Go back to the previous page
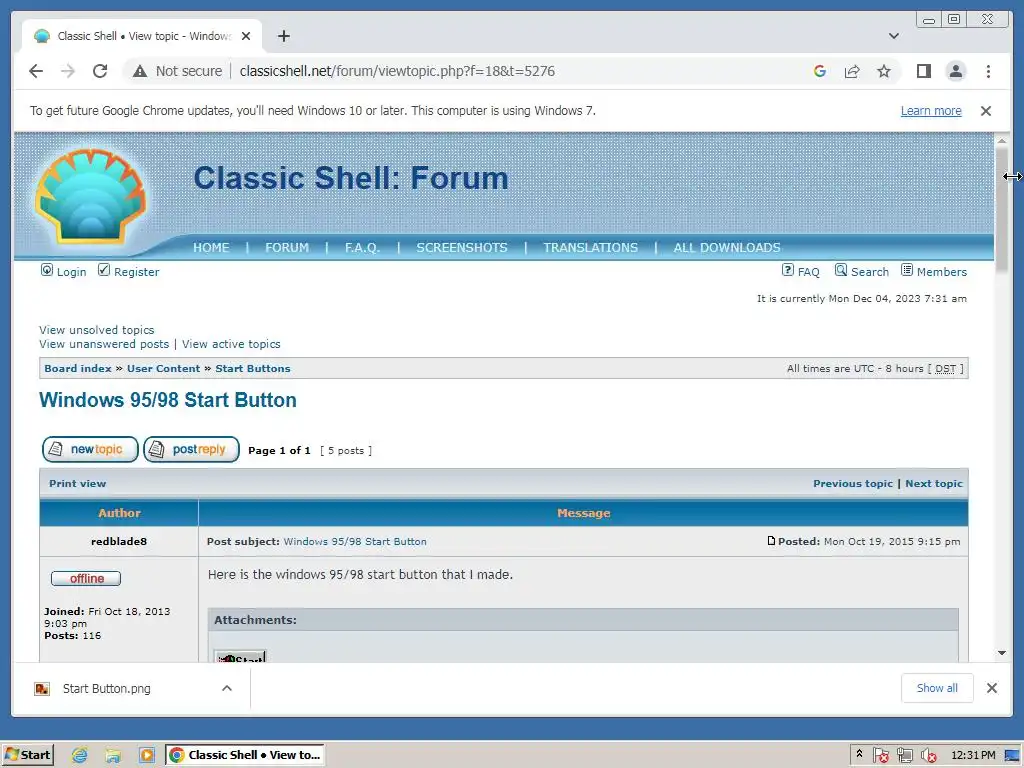This screenshot has width=1024, height=768. [x=36, y=71]
